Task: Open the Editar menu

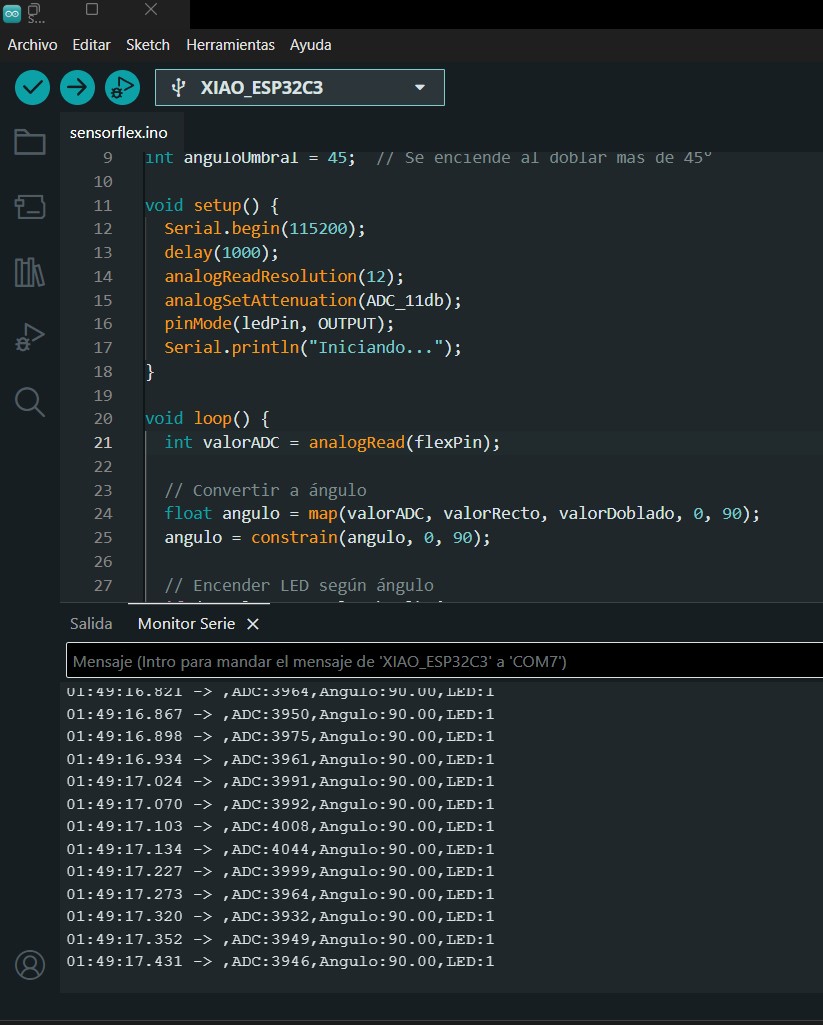Action: tap(92, 45)
